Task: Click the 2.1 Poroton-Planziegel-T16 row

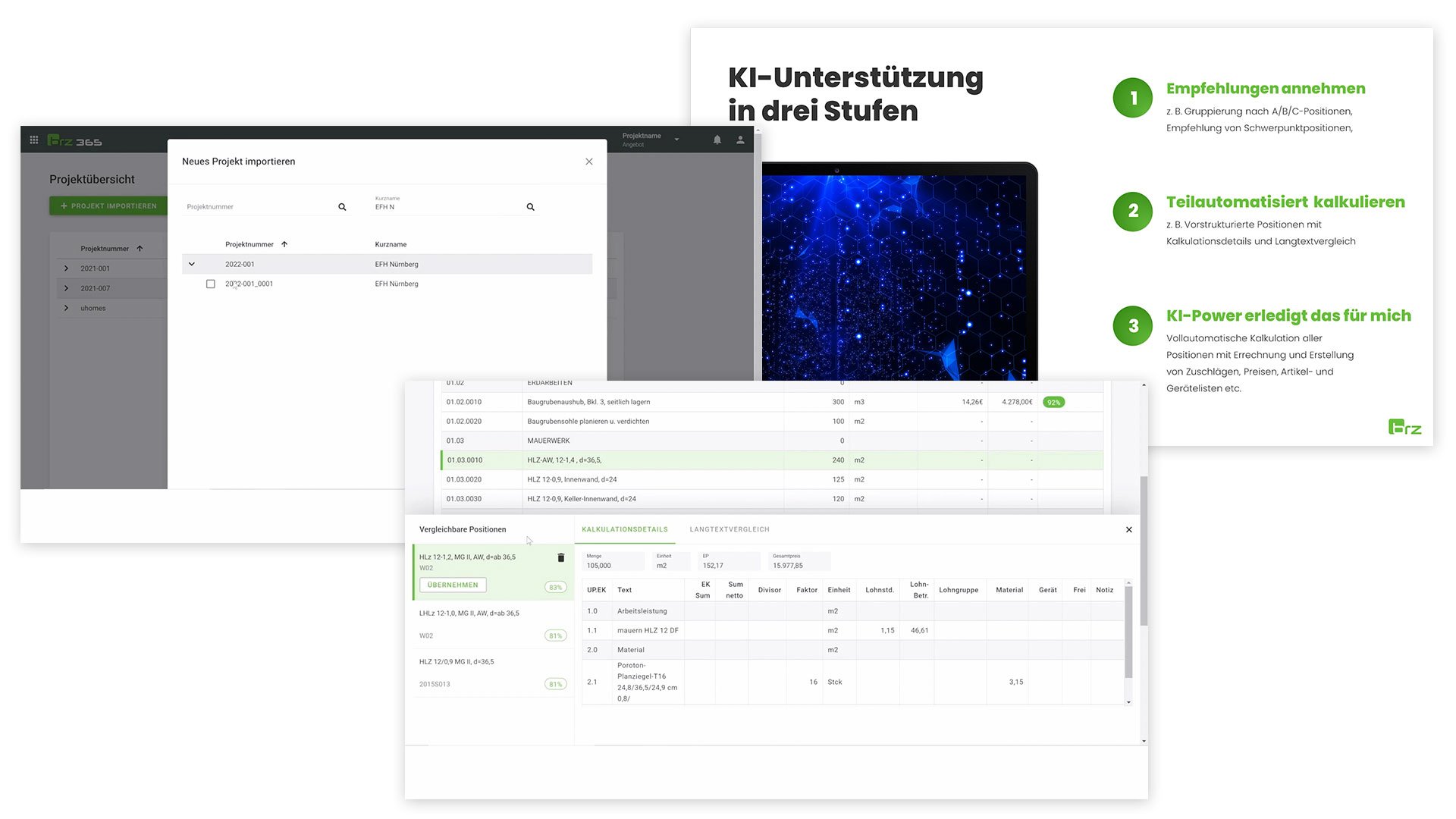Action: (853, 682)
